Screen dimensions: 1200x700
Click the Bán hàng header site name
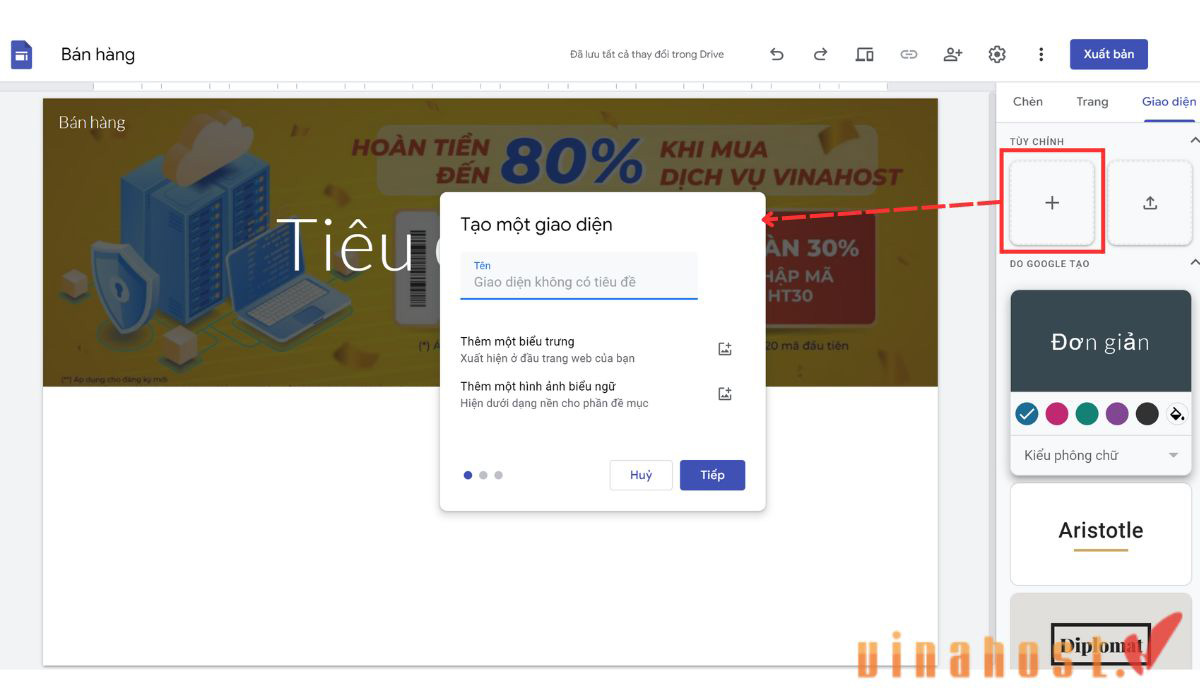point(92,122)
